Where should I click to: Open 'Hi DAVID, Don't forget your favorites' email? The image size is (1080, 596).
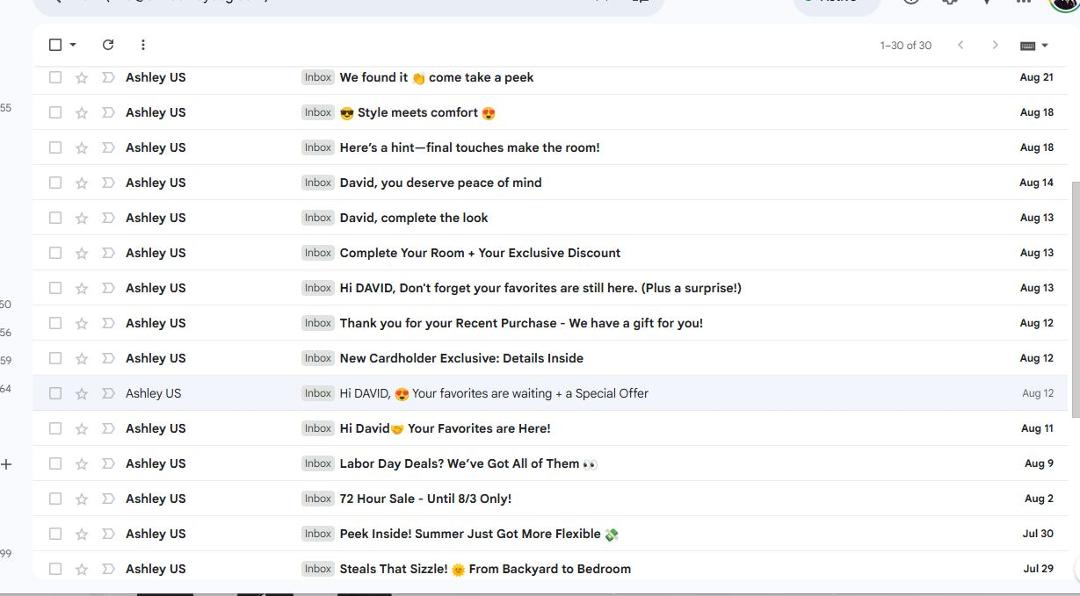click(x=550, y=288)
